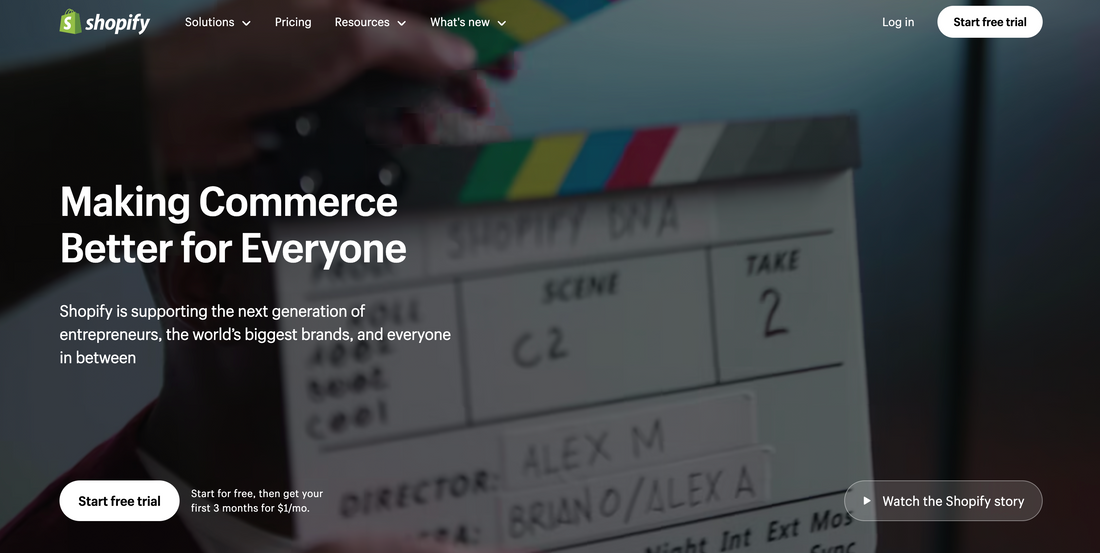Open the Solutions navigation menu

[x=209, y=22]
